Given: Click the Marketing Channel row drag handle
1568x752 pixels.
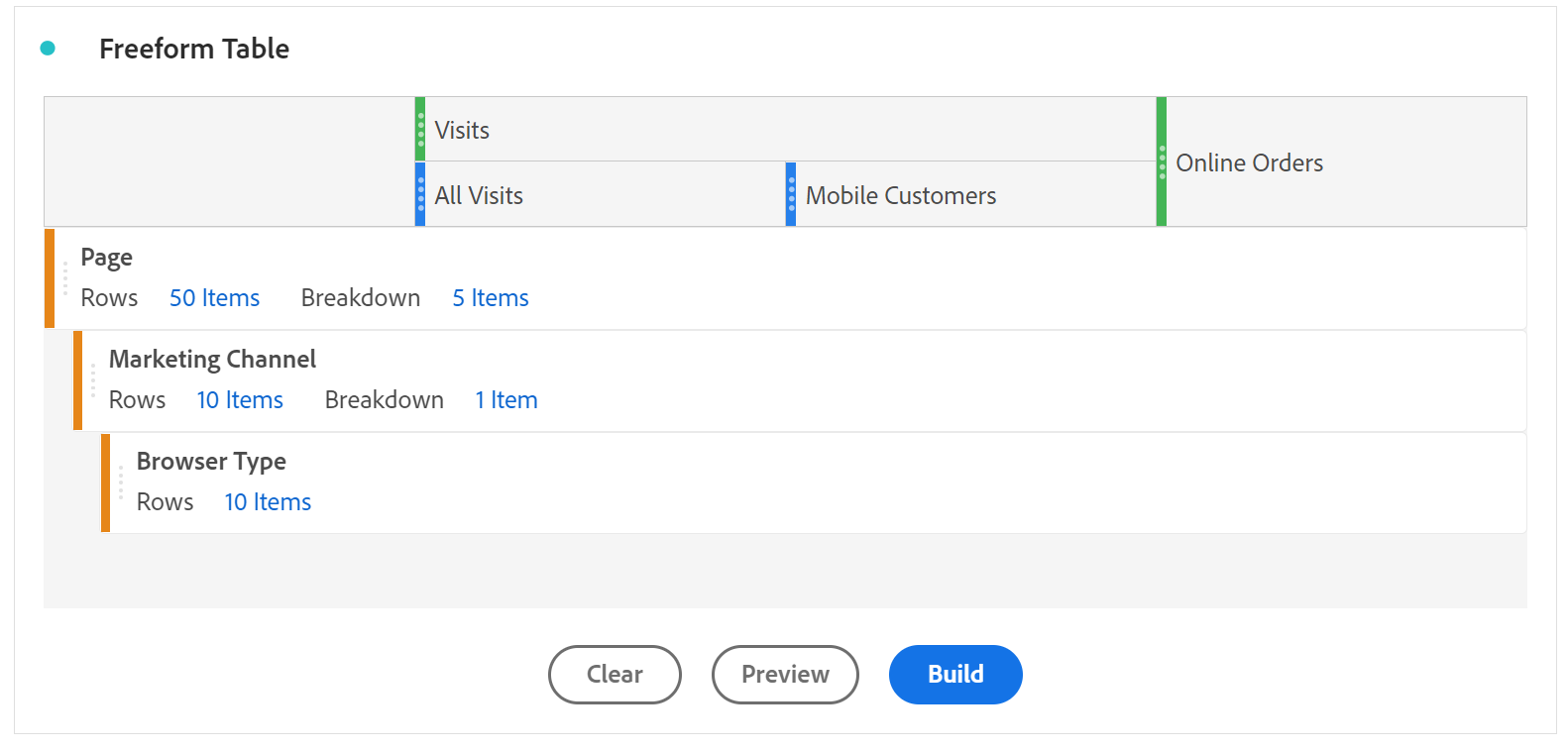Looking at the screenshot, I should pos(93,380).
